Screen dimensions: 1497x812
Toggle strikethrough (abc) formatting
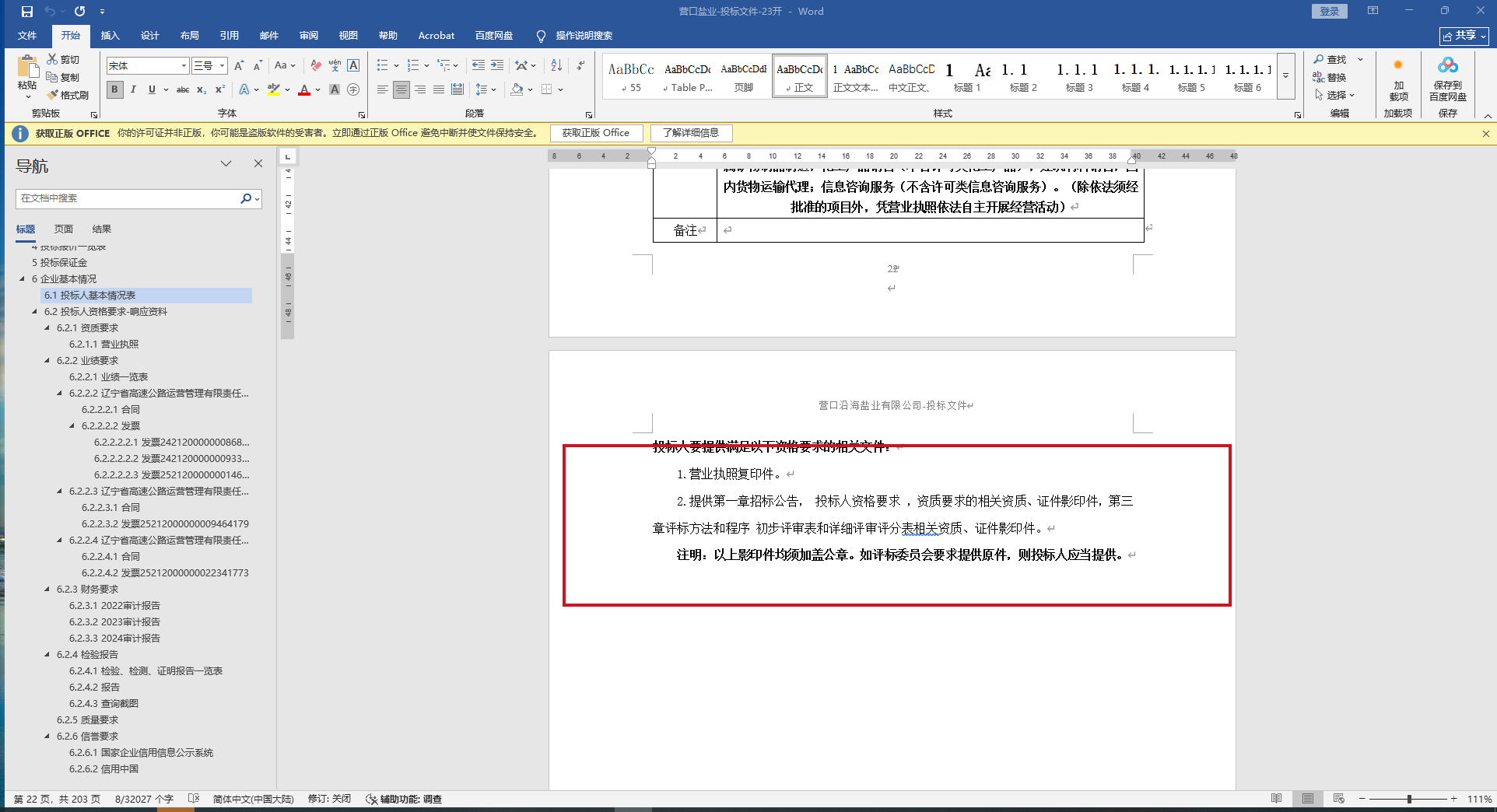pyautogui.click(x=183, y=89)
